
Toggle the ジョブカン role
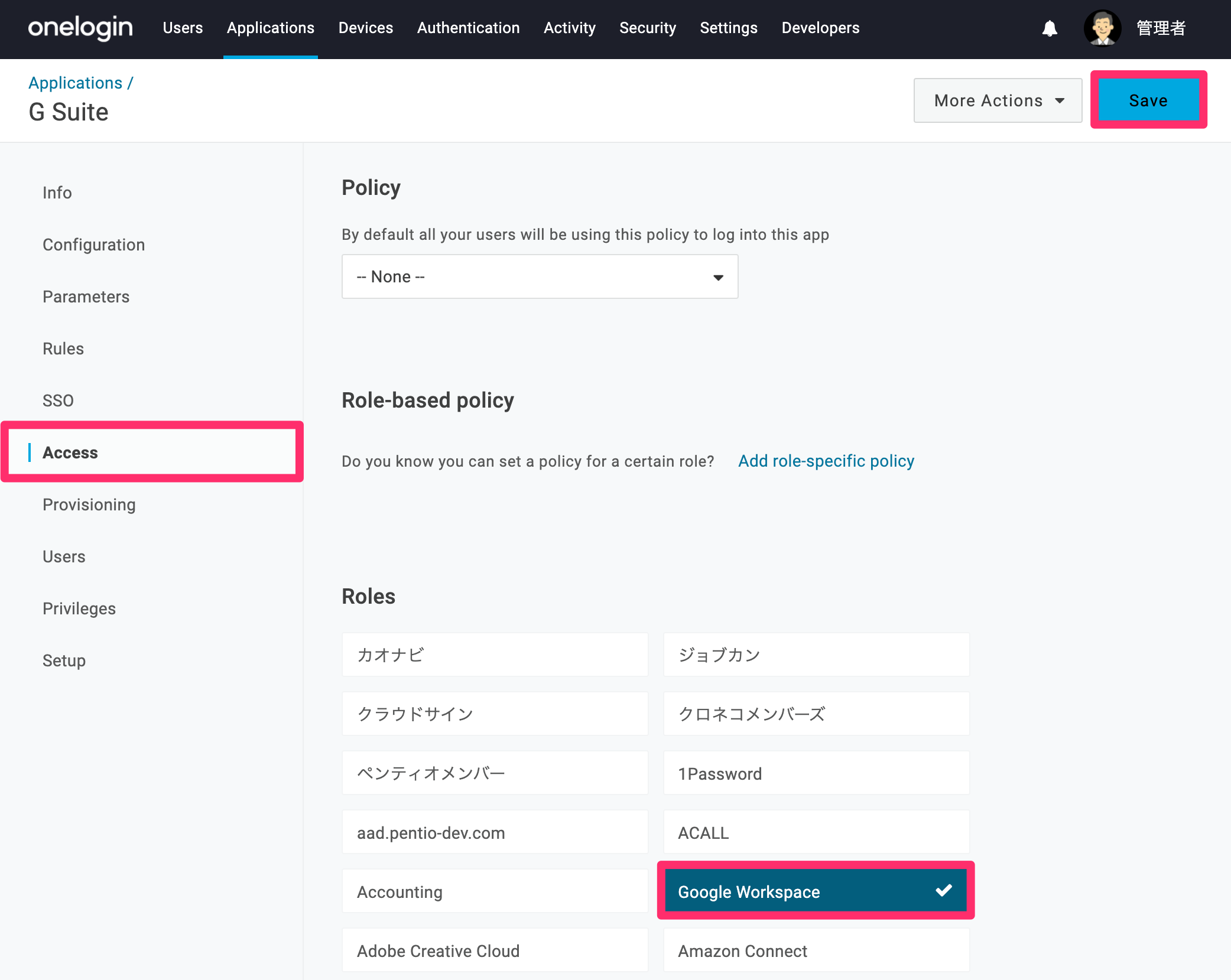click(x=817, y=655)
